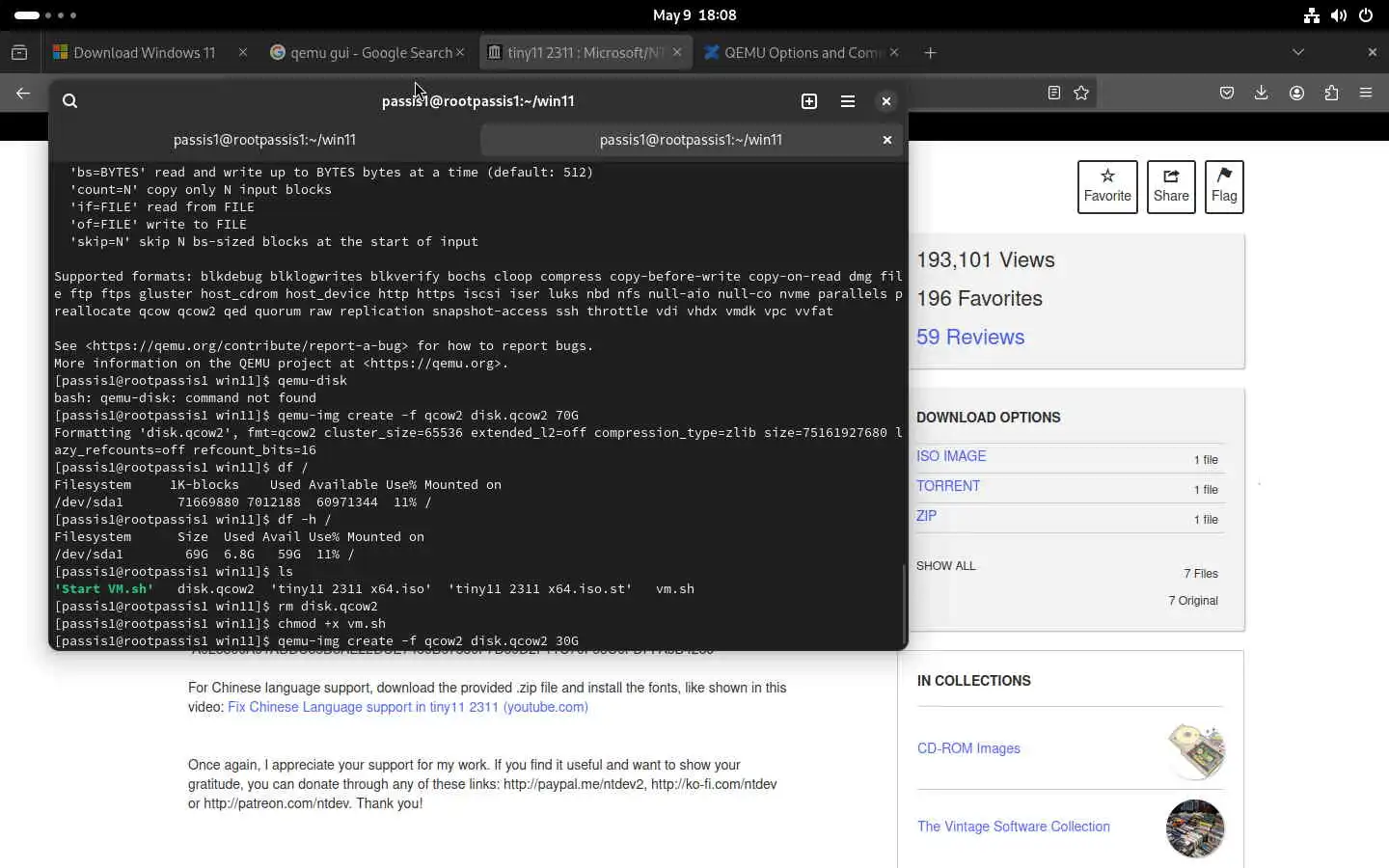The width and height of the screenshot is (1389, 868).
Task: Click the terminal vertical scrollbar
Action: (x=904, y=603)
